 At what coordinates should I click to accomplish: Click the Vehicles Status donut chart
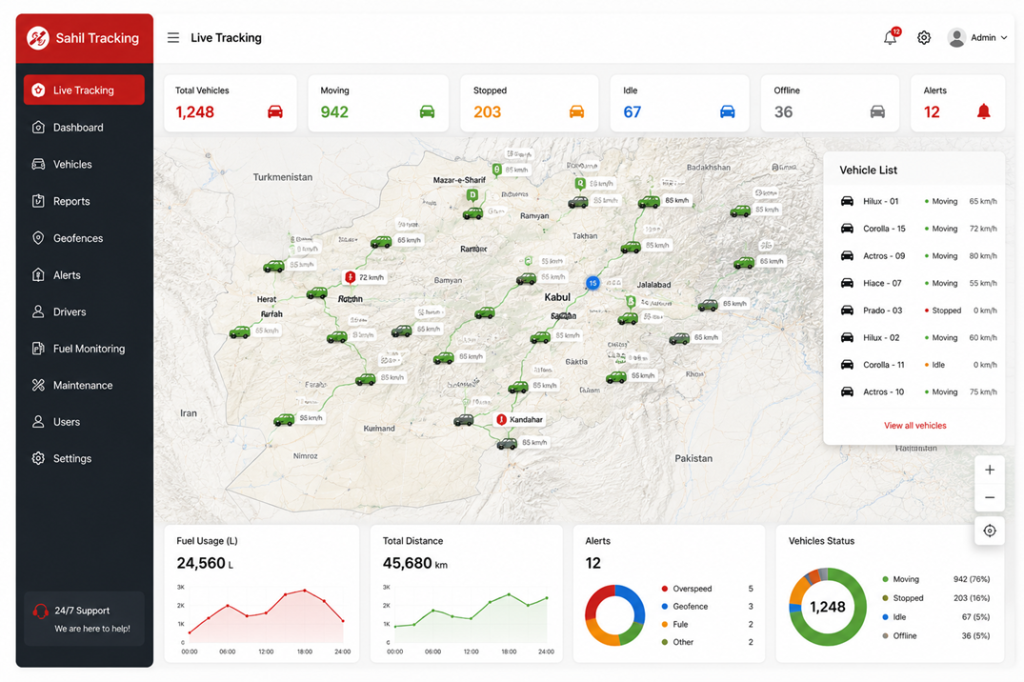(x=827, y=607)
